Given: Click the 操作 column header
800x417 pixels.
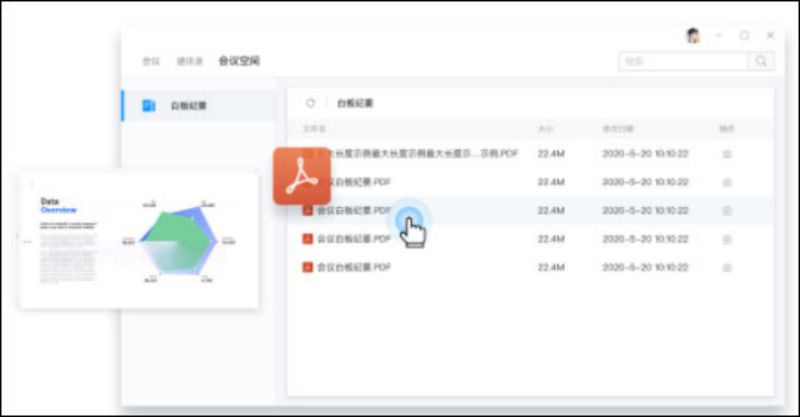Looking at the screenshot, I should tap(727, 129).
